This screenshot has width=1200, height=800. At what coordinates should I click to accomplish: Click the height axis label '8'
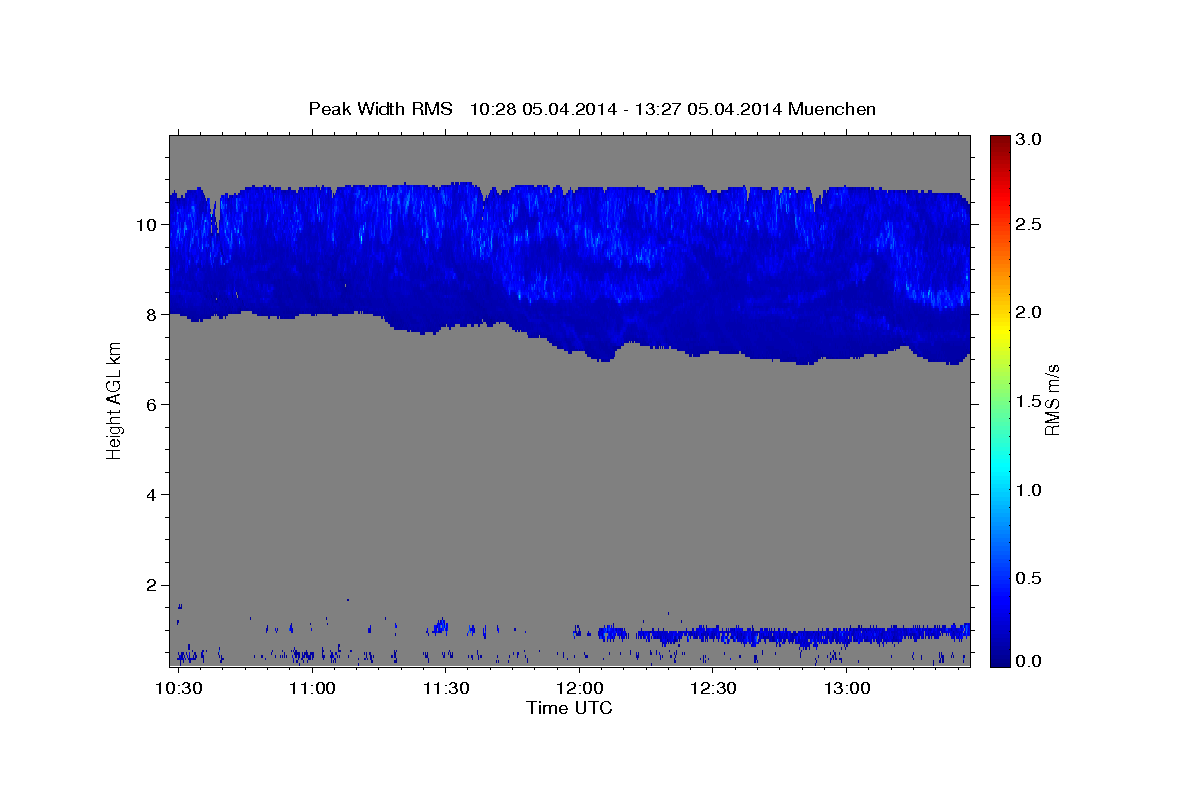click(x=154, y=315)
